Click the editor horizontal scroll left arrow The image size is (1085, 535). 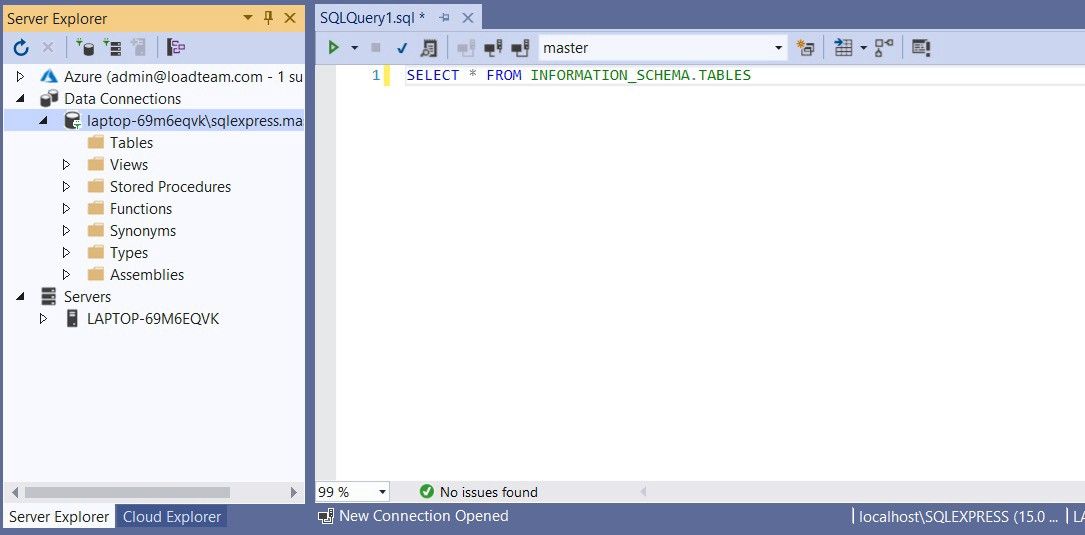click(643, 492)
